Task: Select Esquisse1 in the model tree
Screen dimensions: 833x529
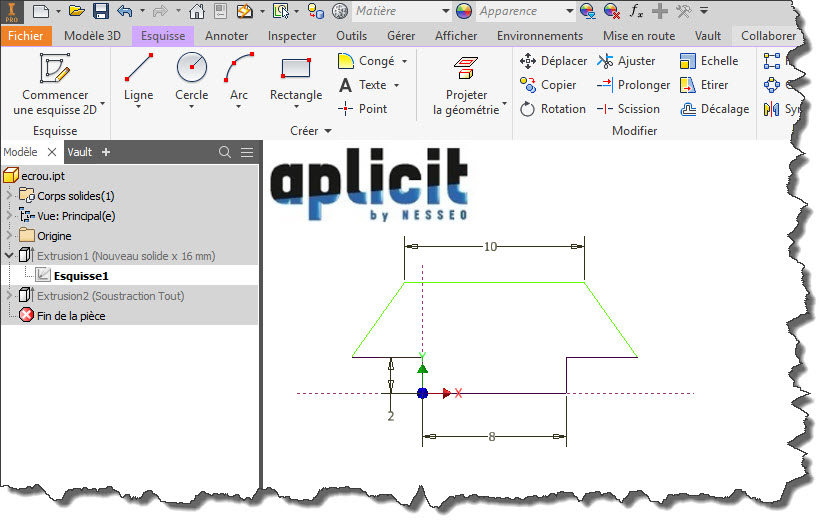Action: 81,276
